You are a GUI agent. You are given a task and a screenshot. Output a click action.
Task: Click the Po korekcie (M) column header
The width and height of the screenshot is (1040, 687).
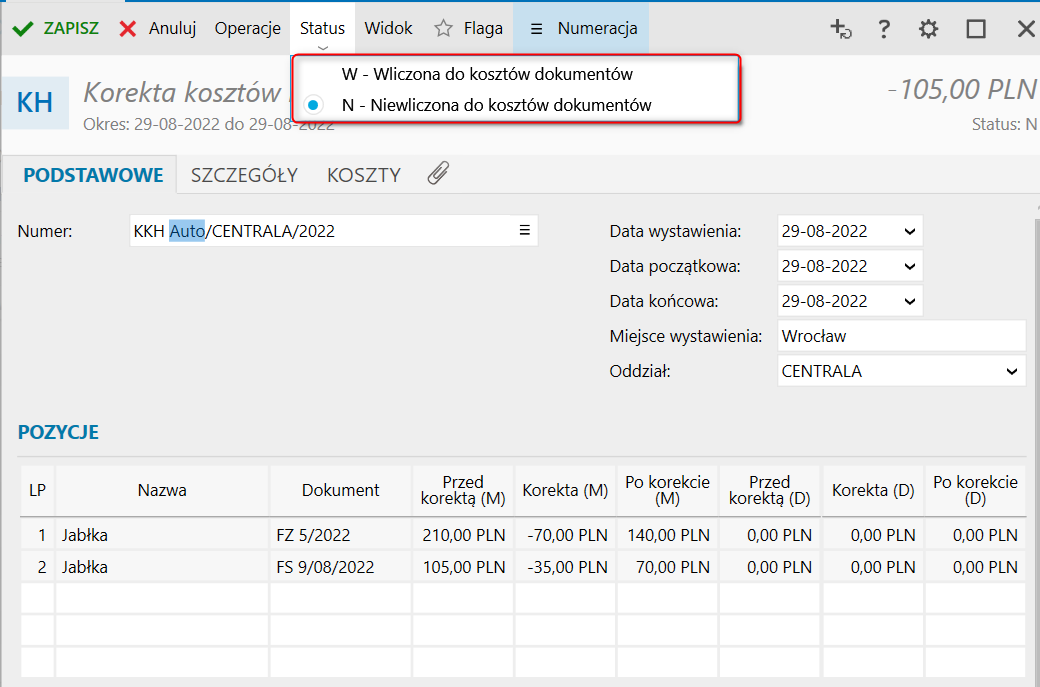pyautogui.click(x=667, y=490)
